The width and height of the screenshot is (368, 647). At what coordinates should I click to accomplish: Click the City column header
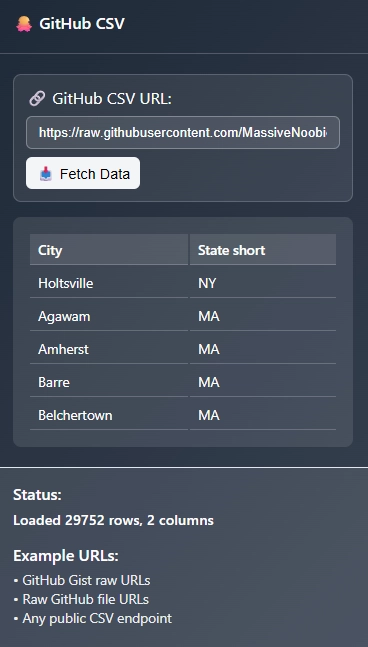(x=109, y=250)
